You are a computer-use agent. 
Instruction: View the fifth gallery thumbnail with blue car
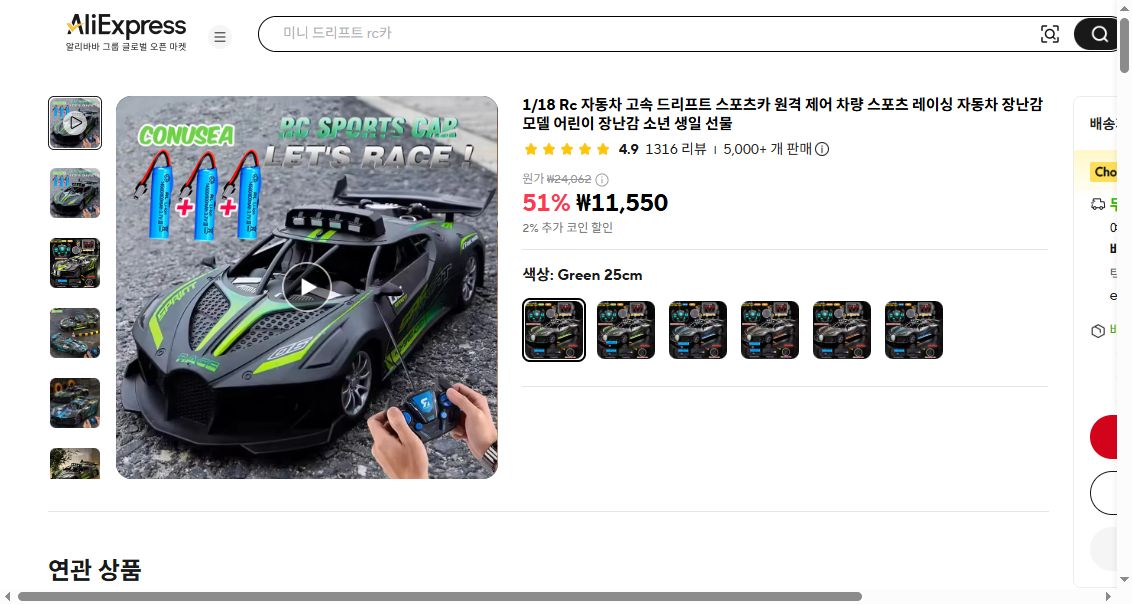pos(75,403)
